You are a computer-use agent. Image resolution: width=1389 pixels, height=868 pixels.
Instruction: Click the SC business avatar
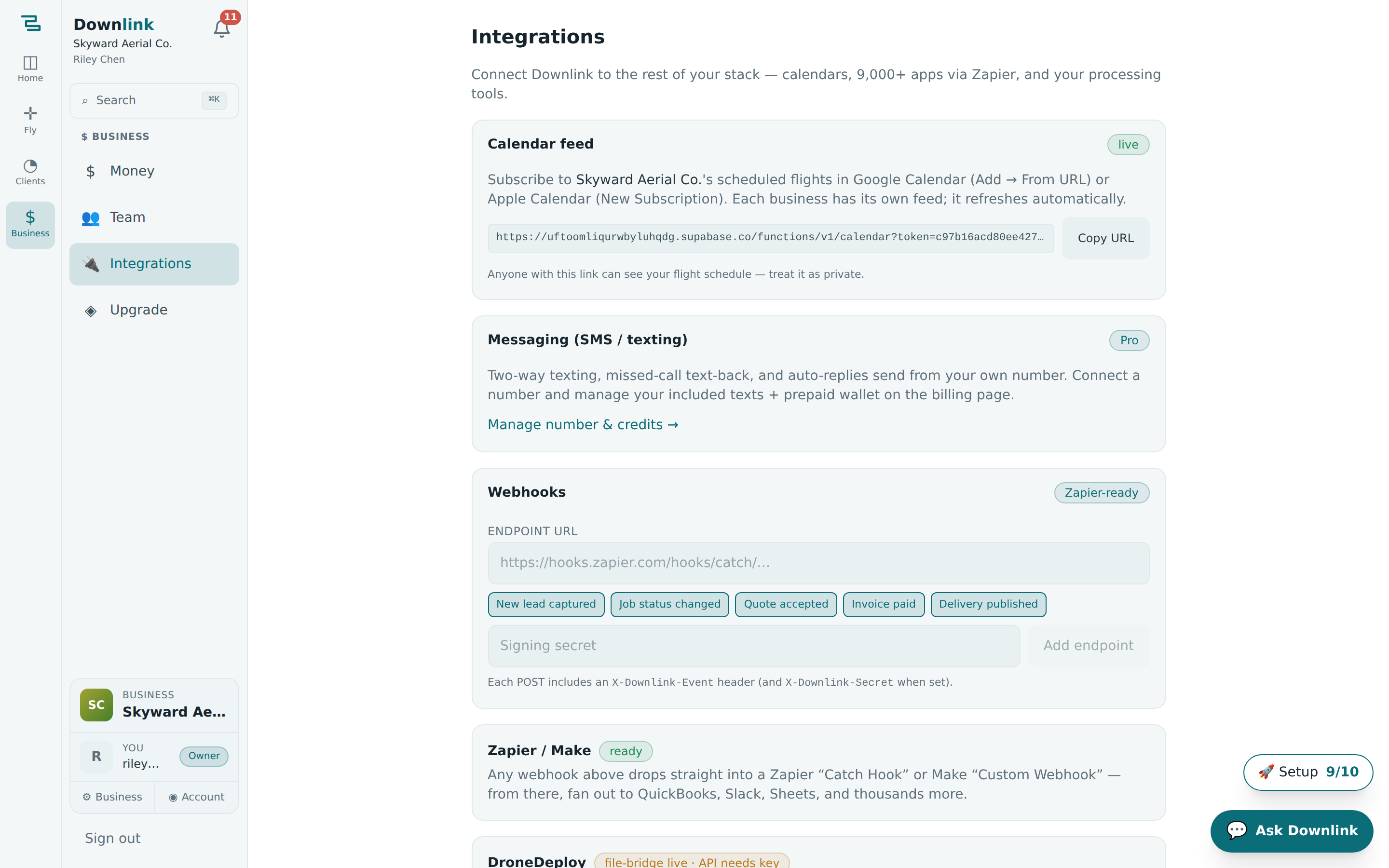[x=96, y=705]
